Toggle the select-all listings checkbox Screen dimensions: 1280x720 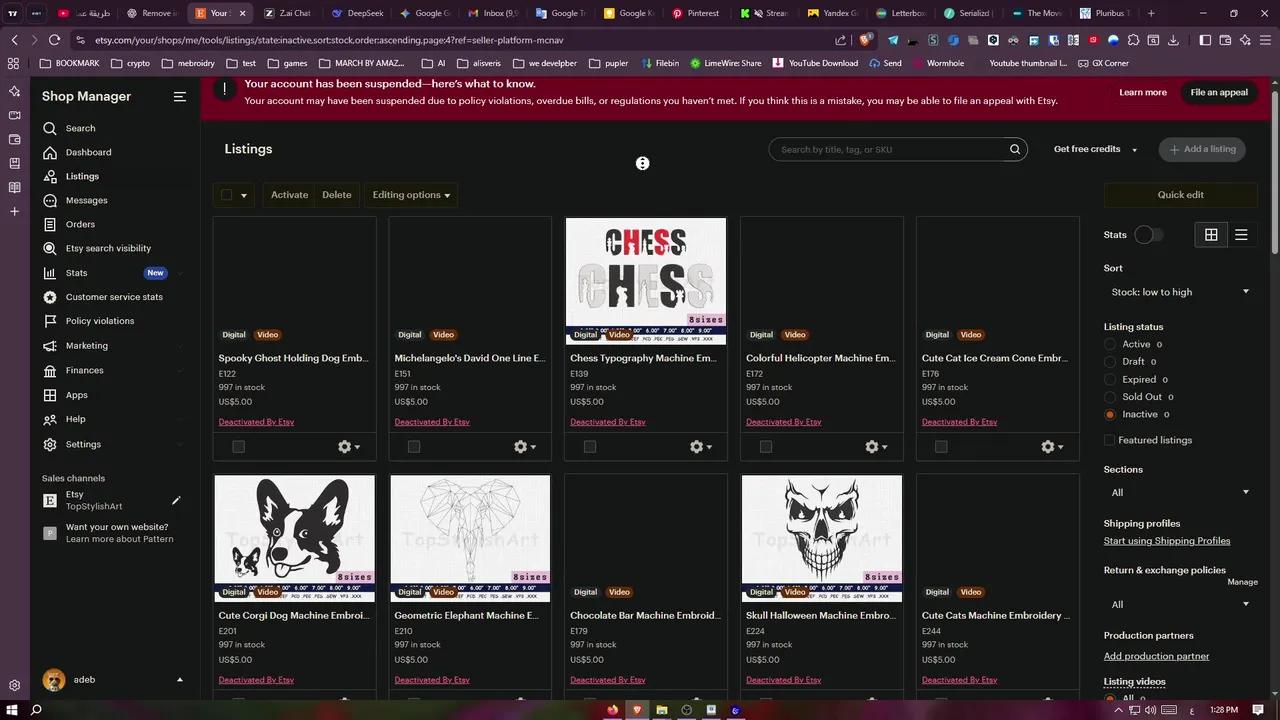click(x=227, y=195)
